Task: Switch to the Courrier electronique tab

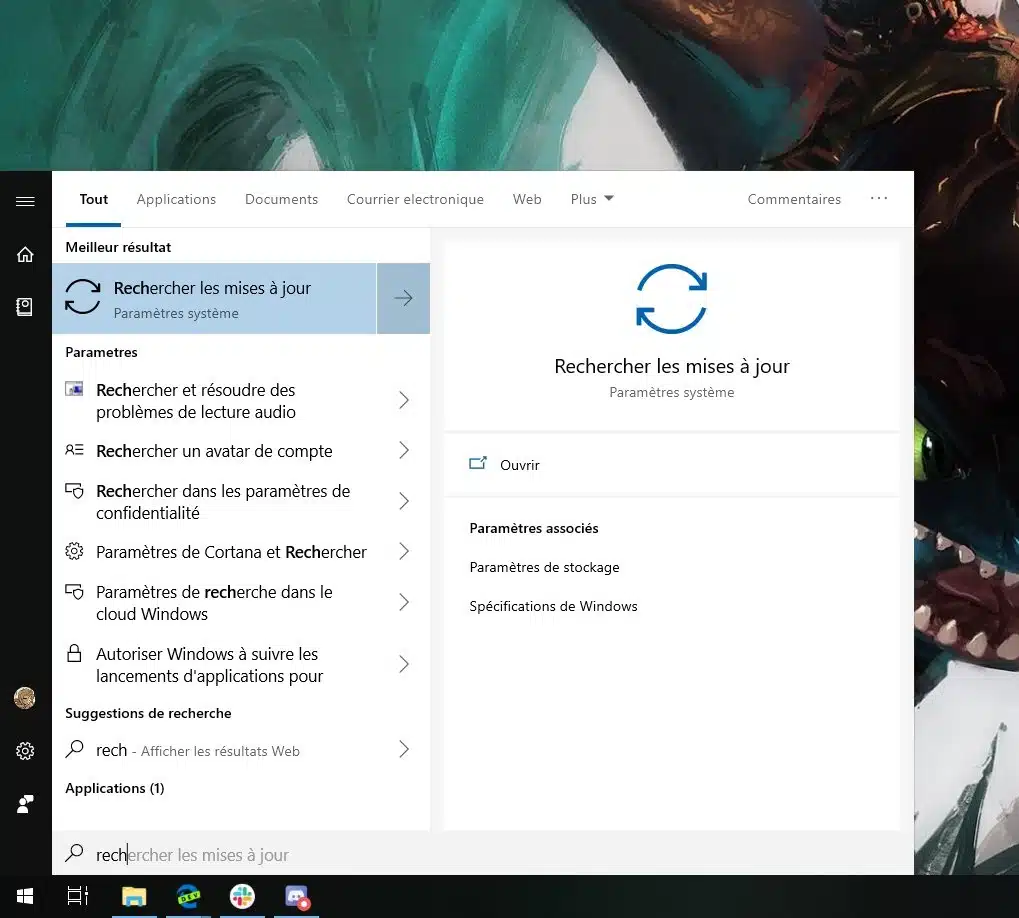Action: pyautogui.click(x=415, y=199)
